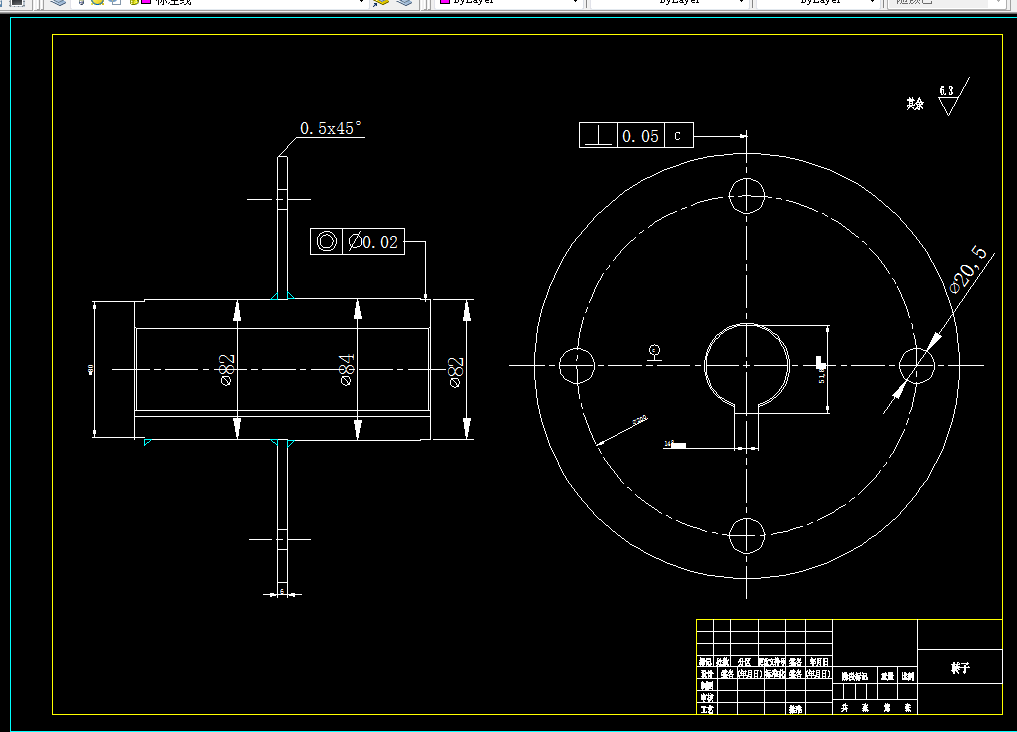Select the right bolt hole circle
Image resolution: width=1017 pixels, height=732 pixels.
click(x=917, y=365)
